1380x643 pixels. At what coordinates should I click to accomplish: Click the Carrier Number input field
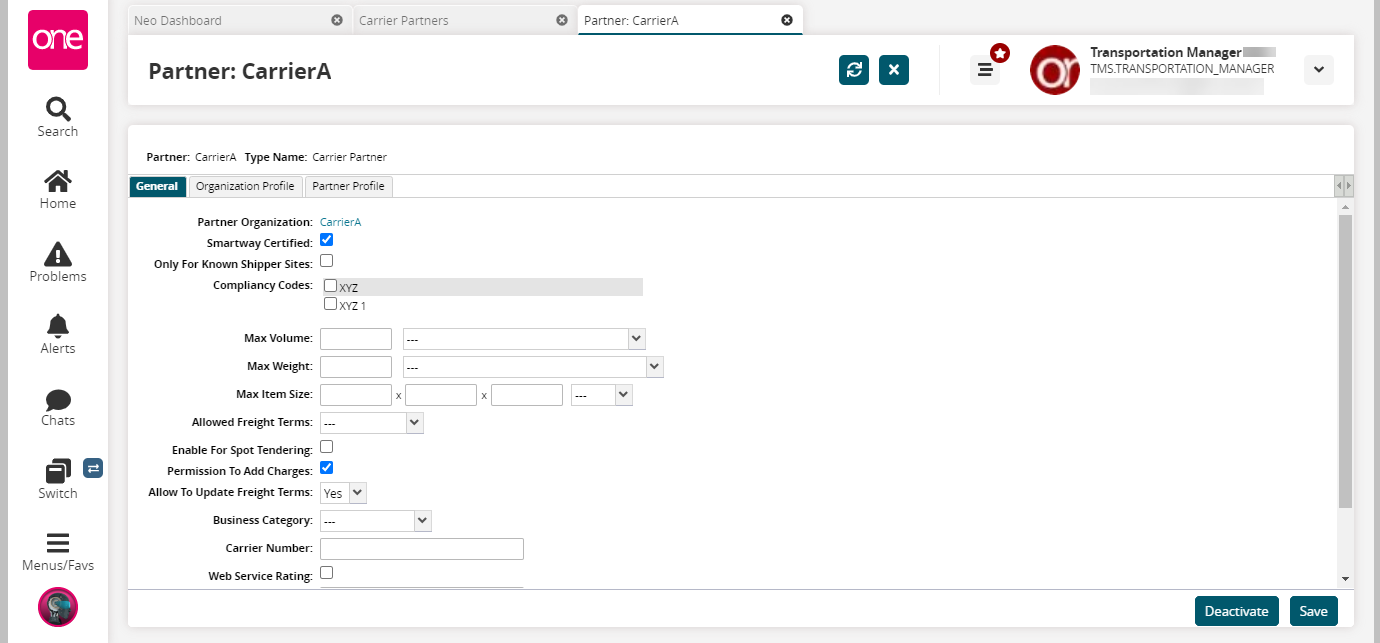point(422,549)
